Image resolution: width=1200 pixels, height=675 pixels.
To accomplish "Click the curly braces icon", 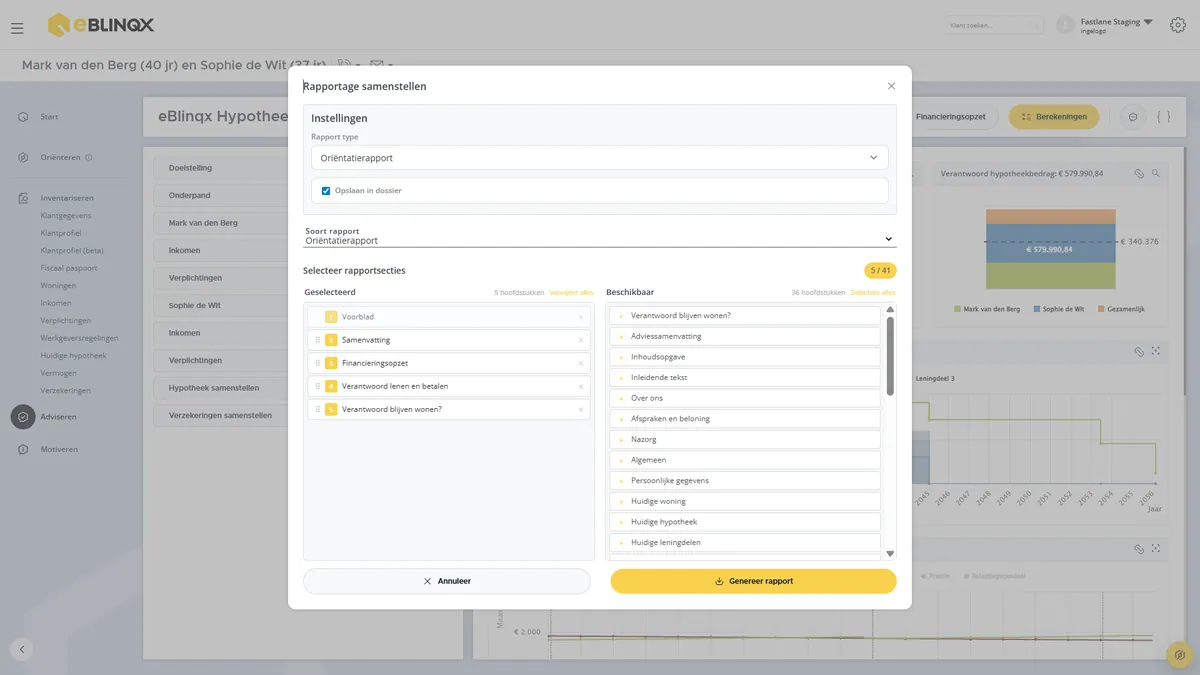I will (1163, 117).
